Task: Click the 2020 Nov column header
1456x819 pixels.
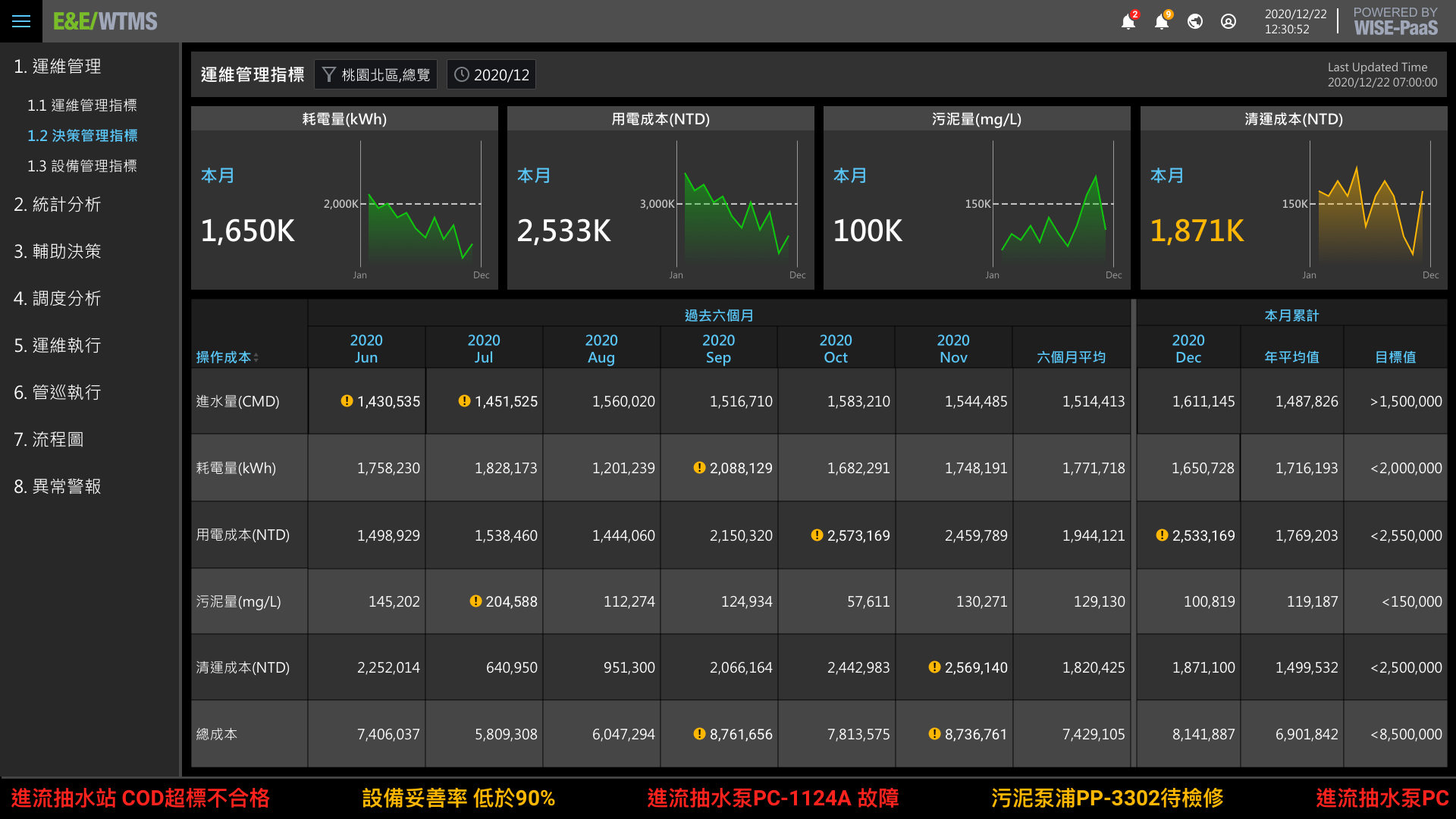Action: [x=953, y=348]
